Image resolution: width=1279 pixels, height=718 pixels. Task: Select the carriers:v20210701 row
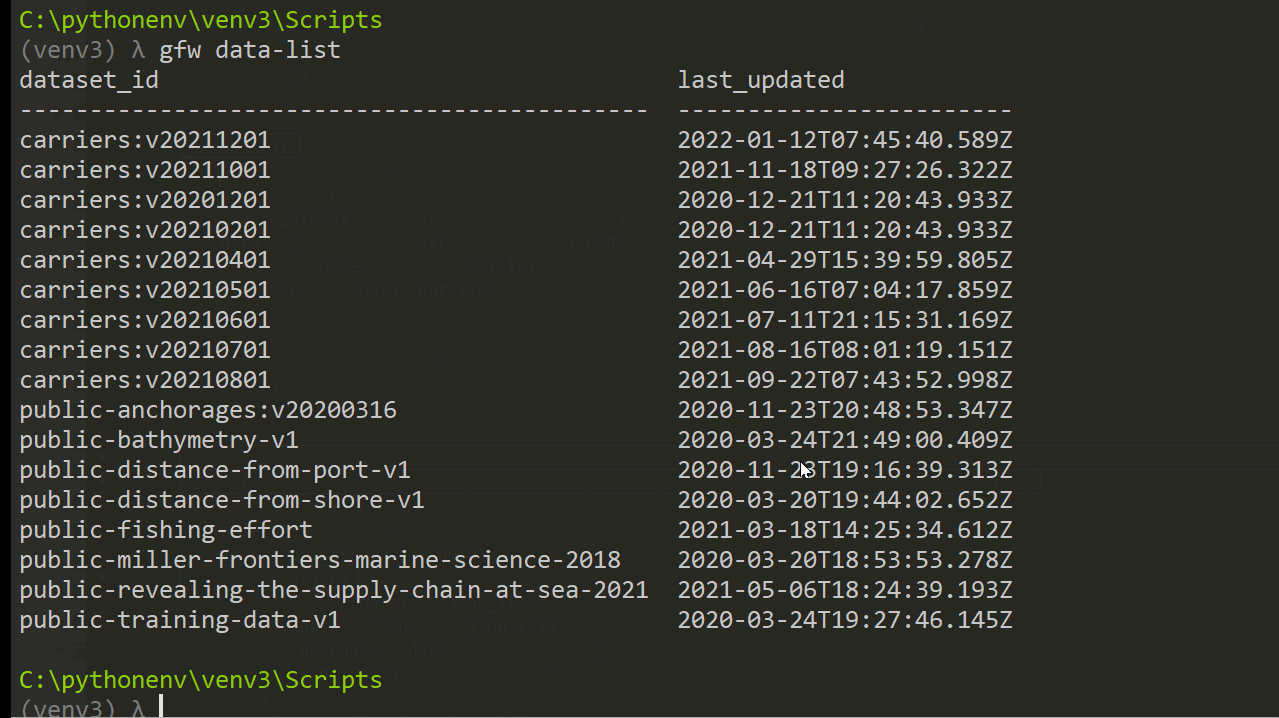click(144, 350)
